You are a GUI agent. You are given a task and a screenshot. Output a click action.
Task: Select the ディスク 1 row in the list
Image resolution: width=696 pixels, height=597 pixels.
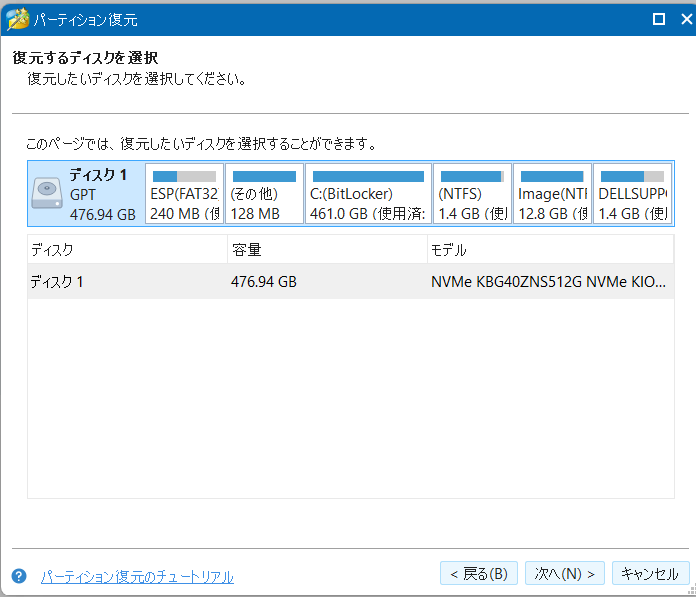point(127,282)
